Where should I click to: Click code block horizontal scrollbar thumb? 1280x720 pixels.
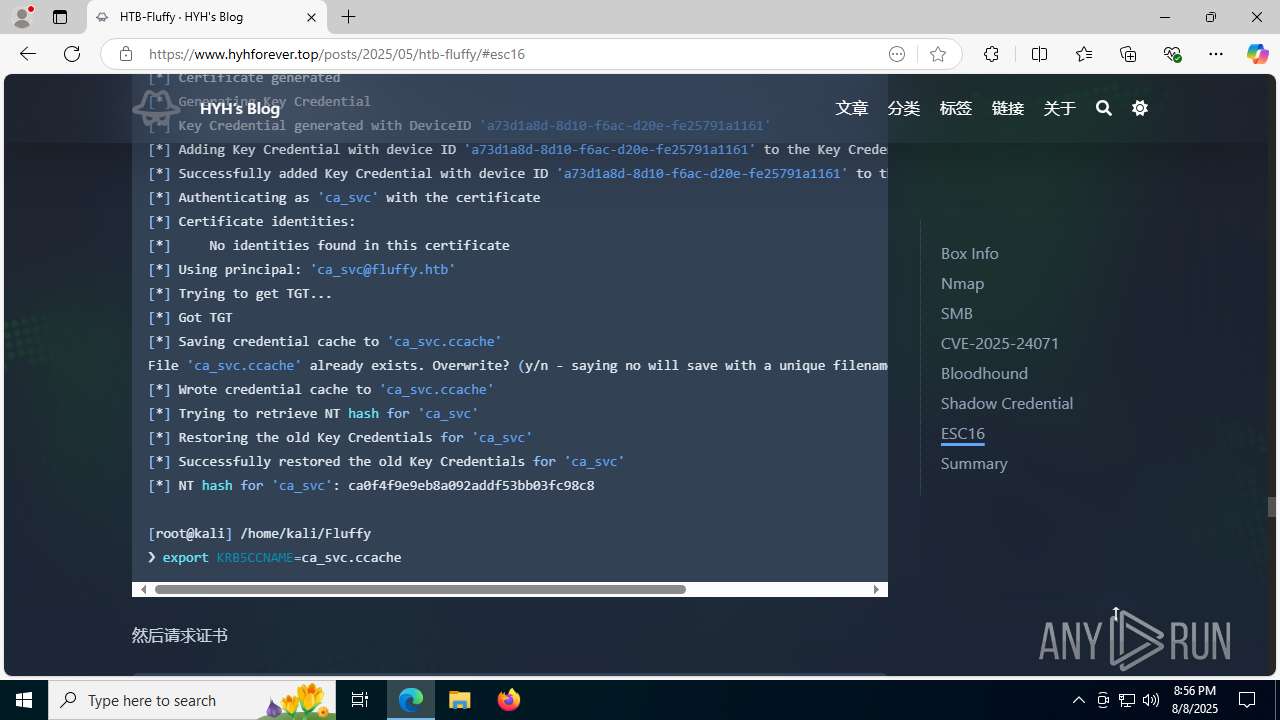point(420,589)
